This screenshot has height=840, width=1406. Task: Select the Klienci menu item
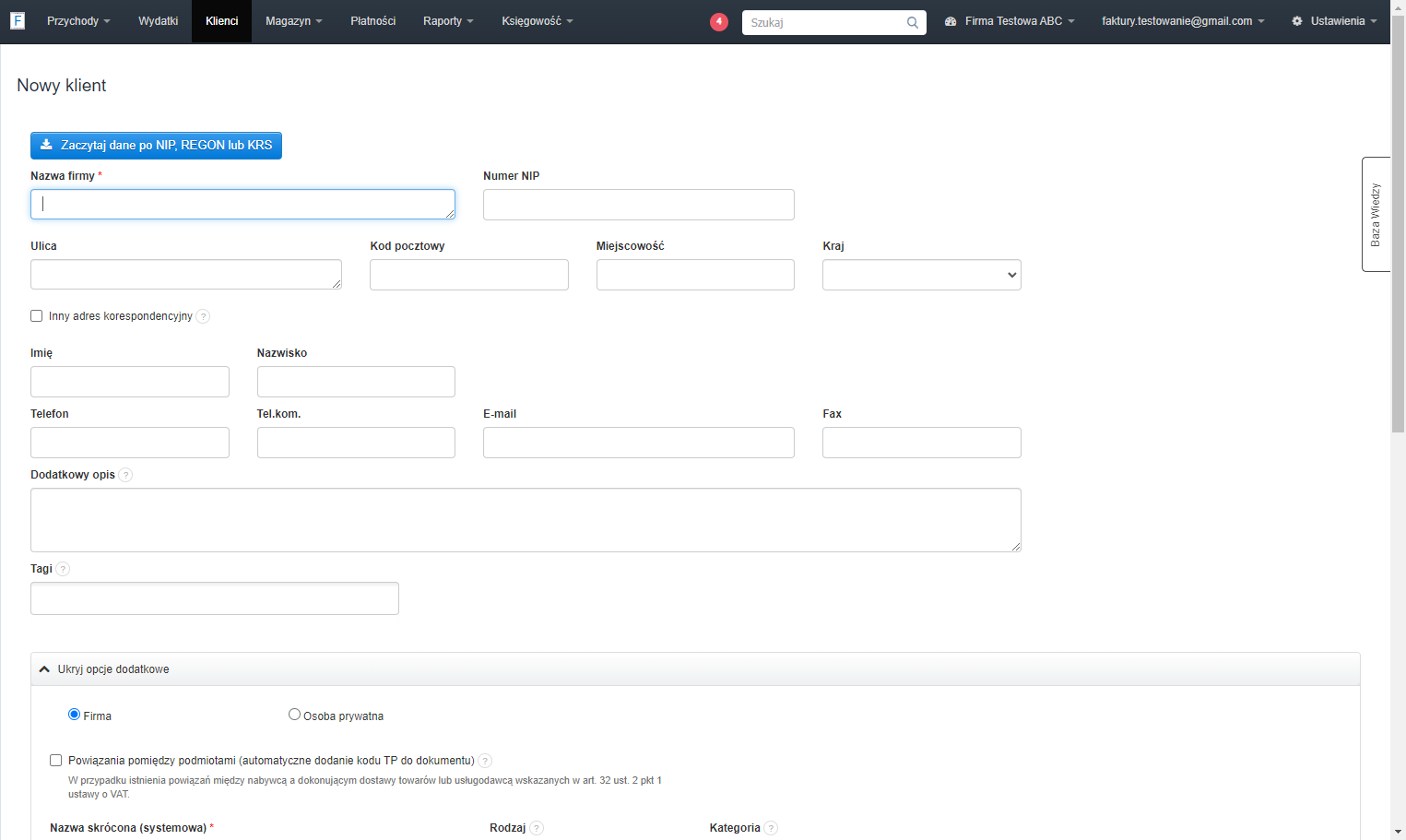(221, 21)
